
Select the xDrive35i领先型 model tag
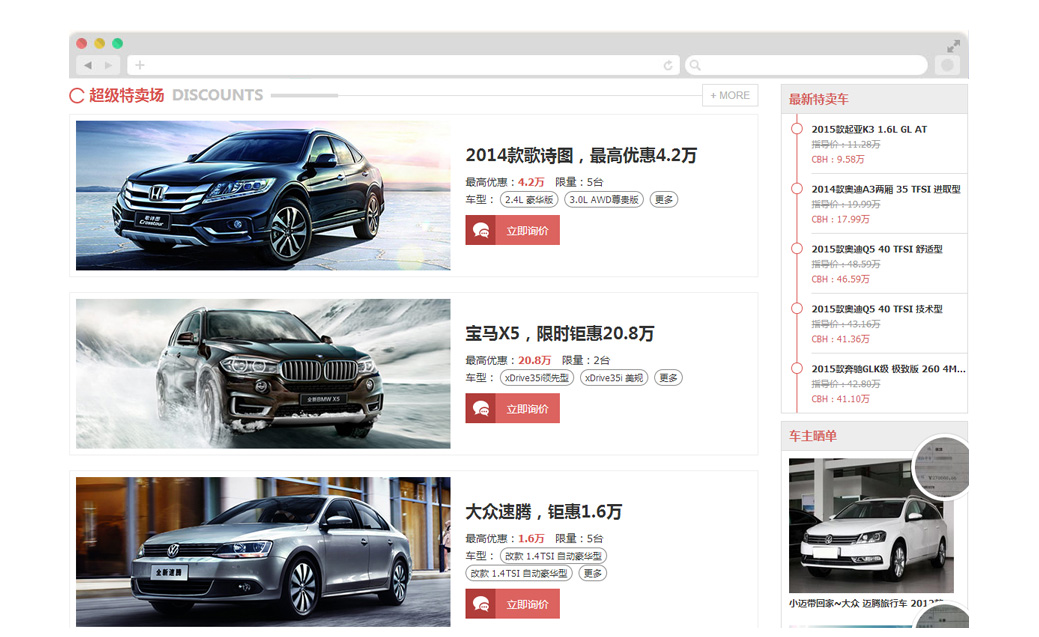[x=537, y=378]
